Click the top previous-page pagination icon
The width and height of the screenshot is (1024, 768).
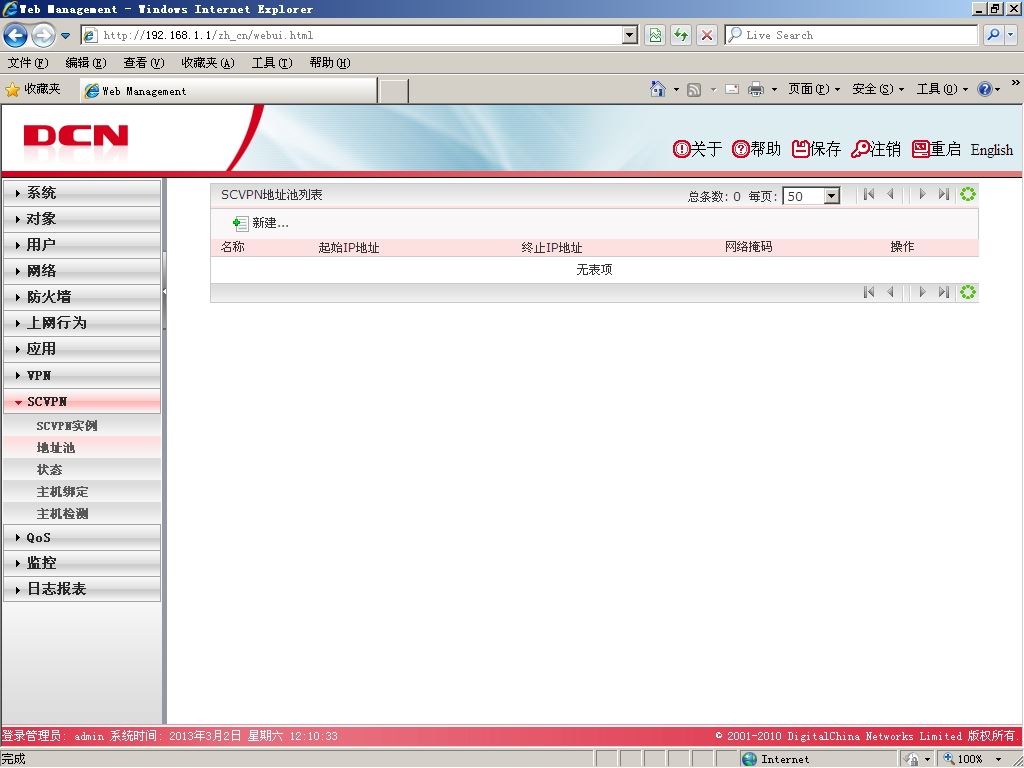coord(890,194)
